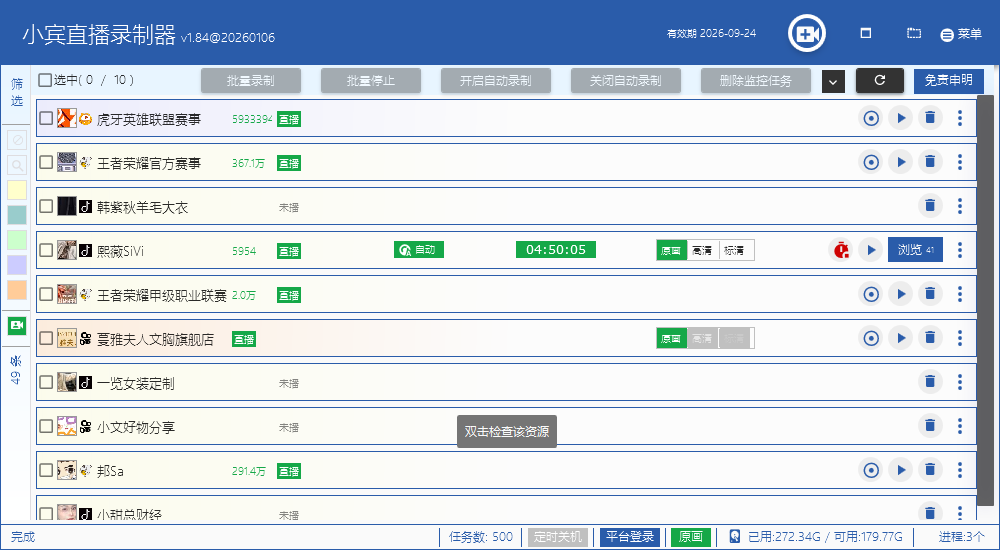Click 平台登录 in status bar
1000x550 pixels.
(x=630, y=537)
